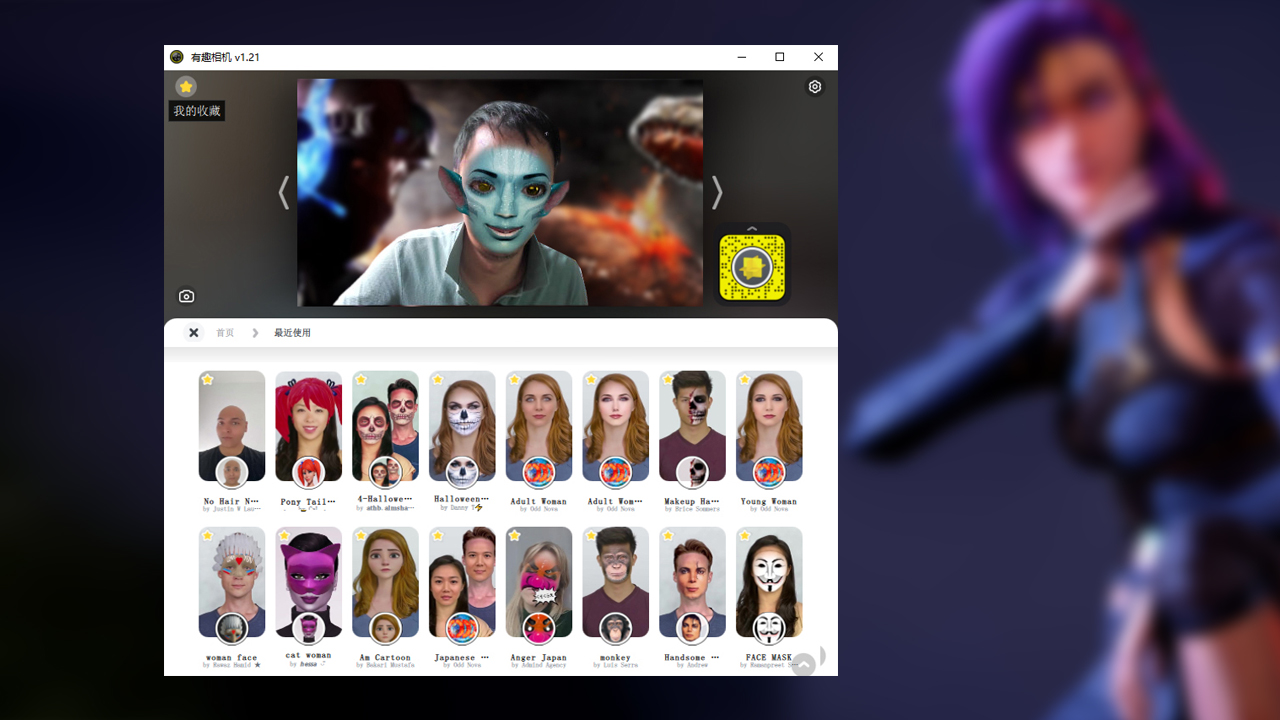Toggle favorite star on Young Woman filter
Image resolution: width=1280 pixels, height=720 pixels.
tap(745, 380)
